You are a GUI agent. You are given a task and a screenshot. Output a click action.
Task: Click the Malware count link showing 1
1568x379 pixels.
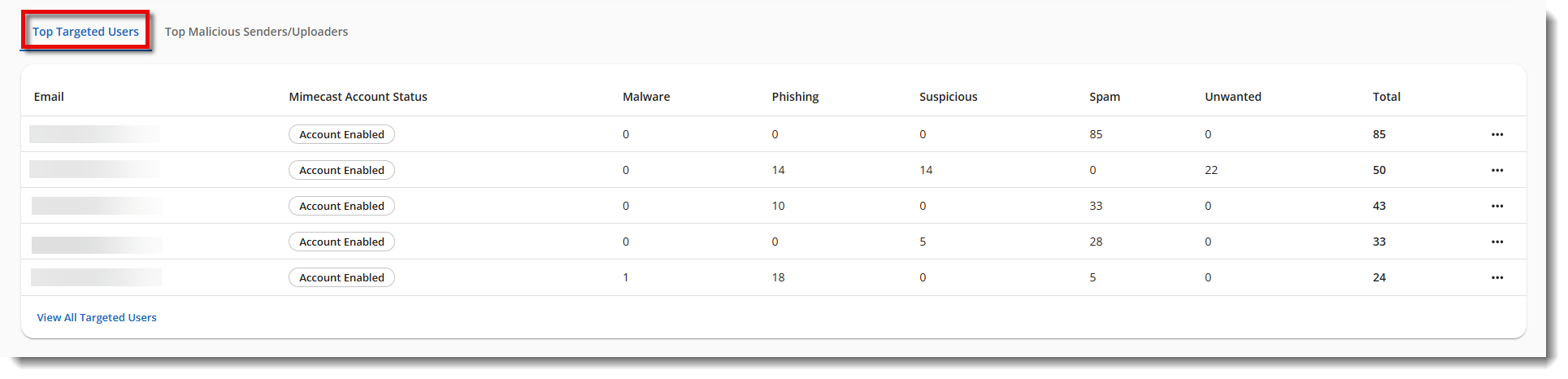[626, 277]
